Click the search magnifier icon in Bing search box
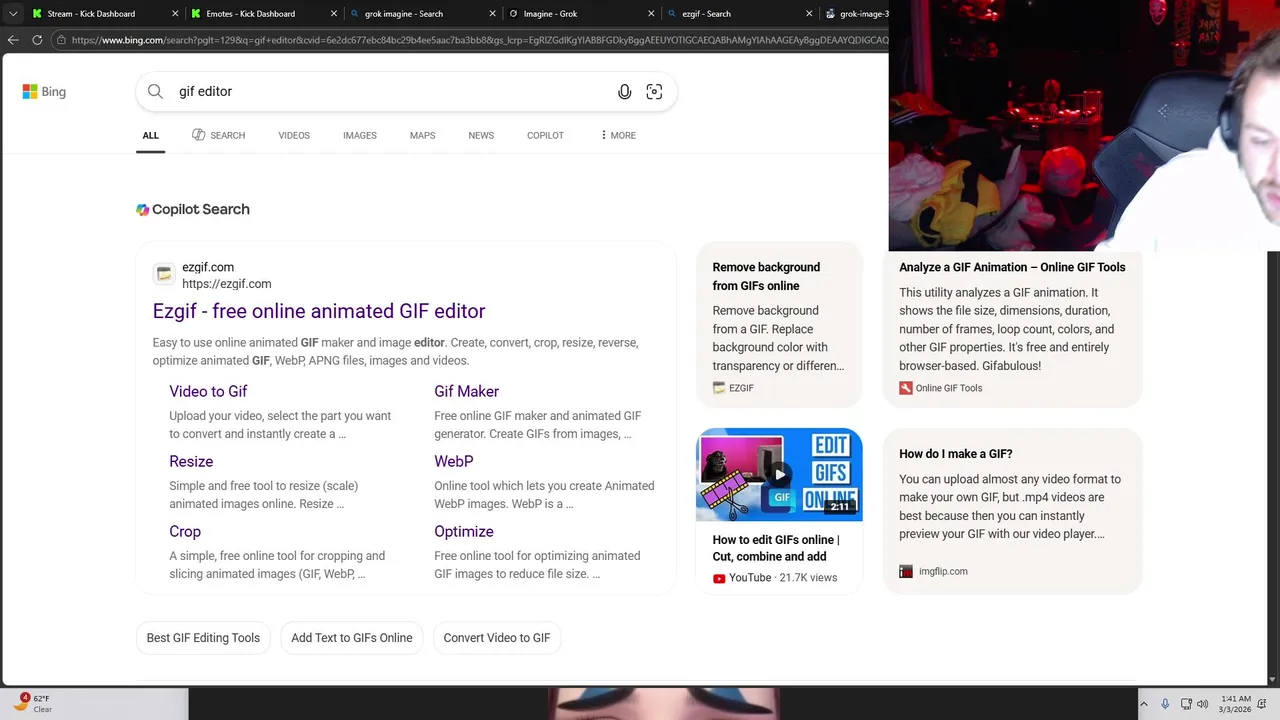1280x720 pixels. [x=155, y=91]
